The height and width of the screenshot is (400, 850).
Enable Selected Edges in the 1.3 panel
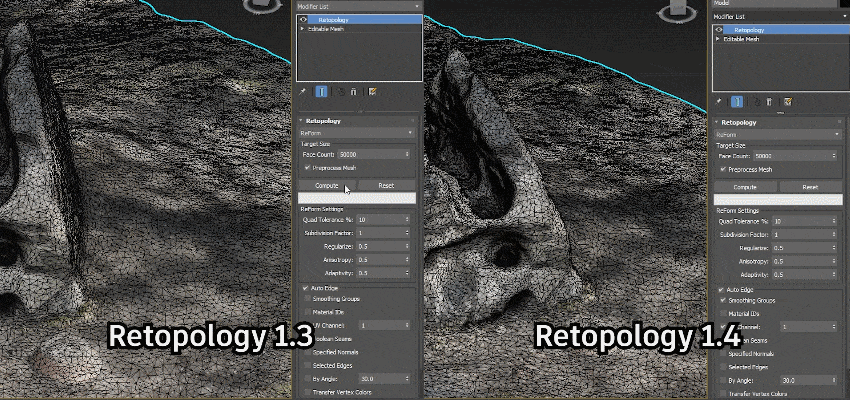(x=308, y=365)
